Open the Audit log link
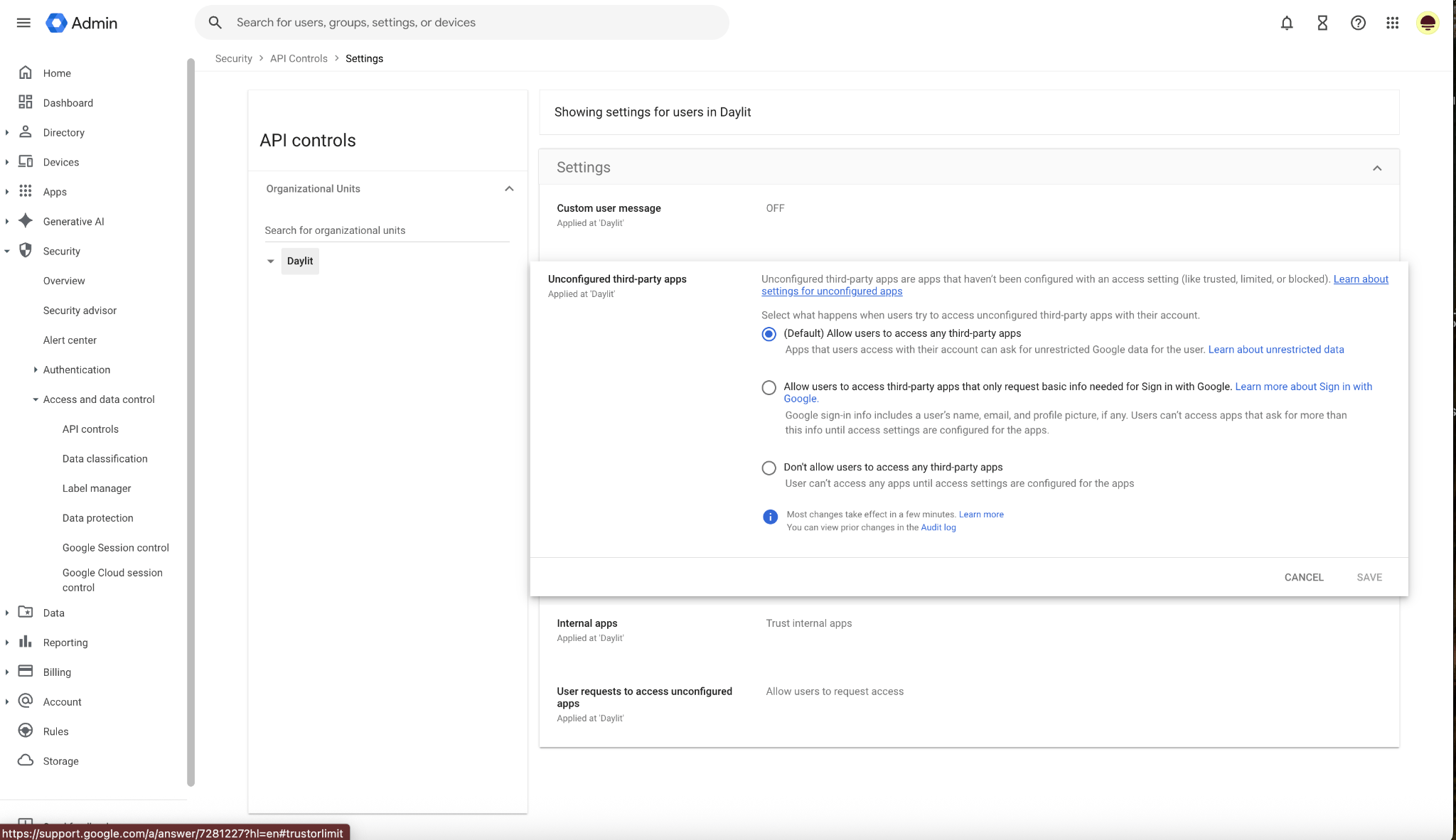The width and height of the screenshot is (1456, 840). pyautogui.click(x=938, y=527)
